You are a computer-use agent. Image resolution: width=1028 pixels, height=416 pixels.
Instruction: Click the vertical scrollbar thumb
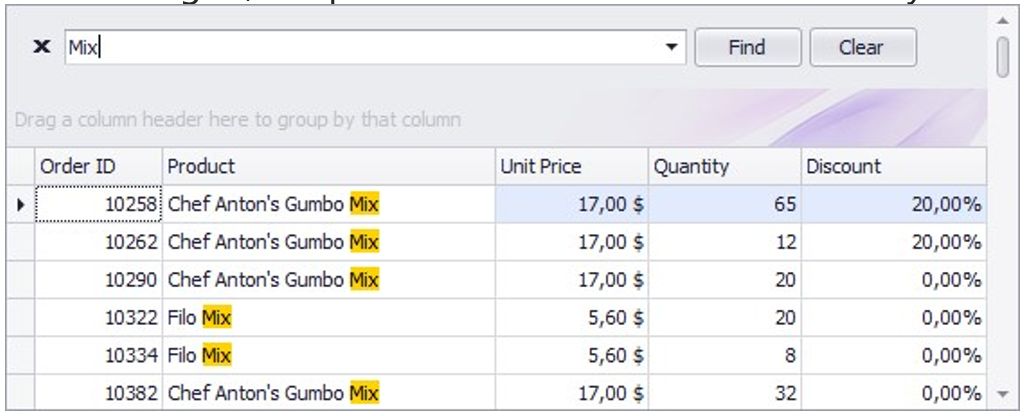(x=1003, y=58)
